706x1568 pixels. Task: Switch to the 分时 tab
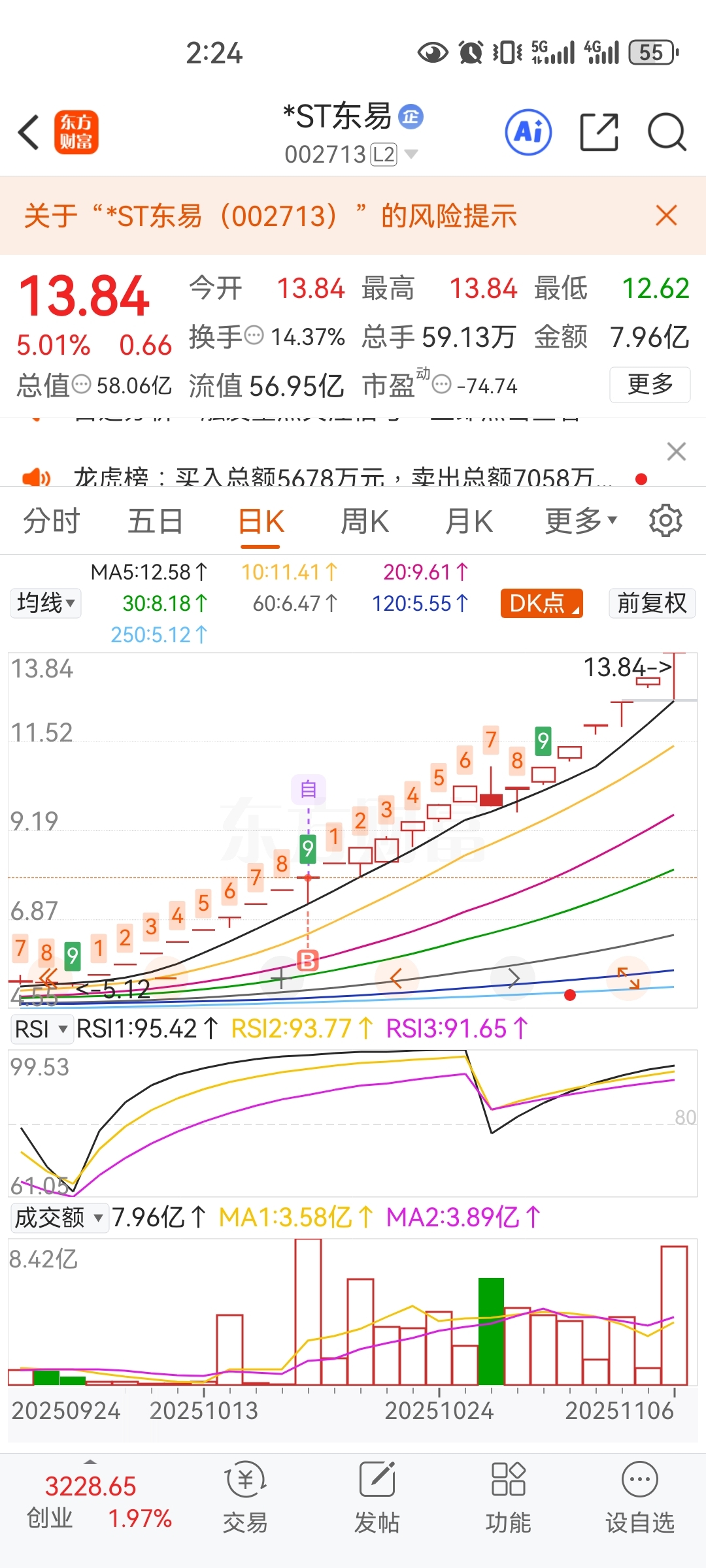(x=52, y=521)
